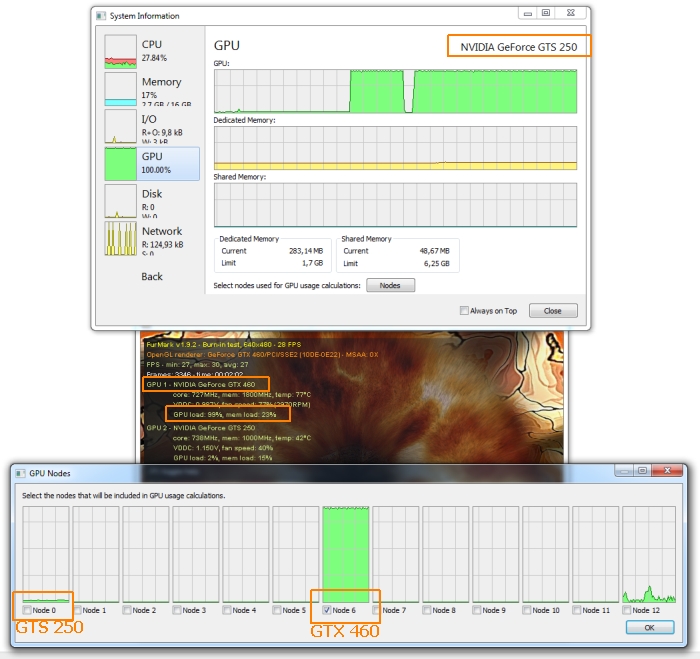The height and width of the screenshot is (659, 700).
Task: Click the shared memory limit 6,25 GB
Action: [x=437, y=263]
